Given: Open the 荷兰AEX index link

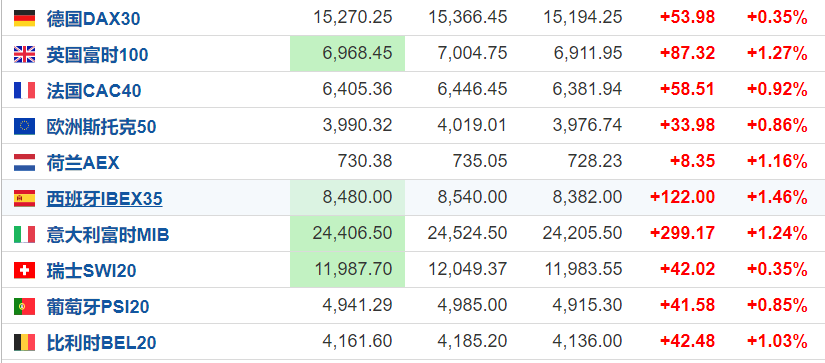Looking at the screenshot, I should 83,163.
